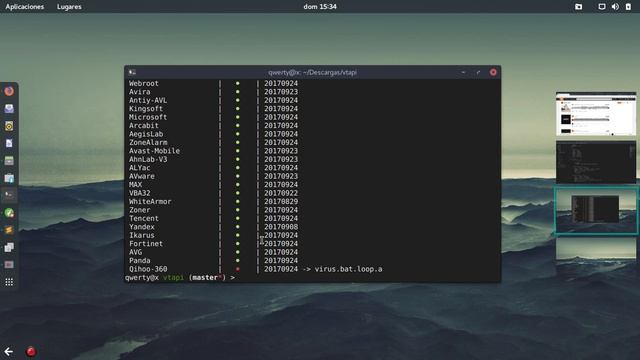Select the highlighted terminal workspace thumbnail
640x360 pixels.
pyautogui.click(x=596, y=211)
